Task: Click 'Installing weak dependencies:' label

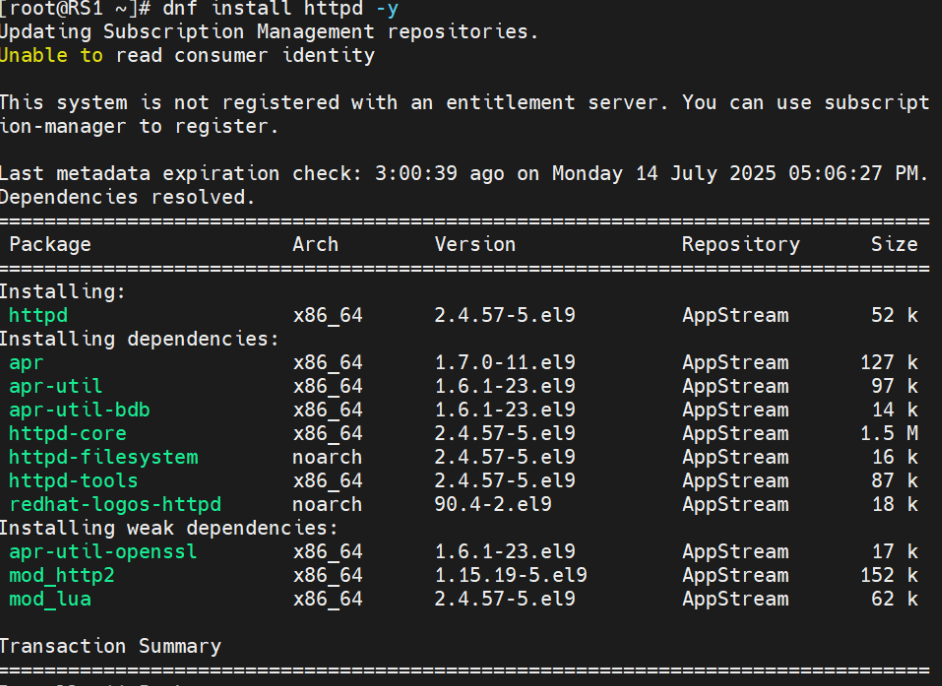Action: (x=169, y=529)
